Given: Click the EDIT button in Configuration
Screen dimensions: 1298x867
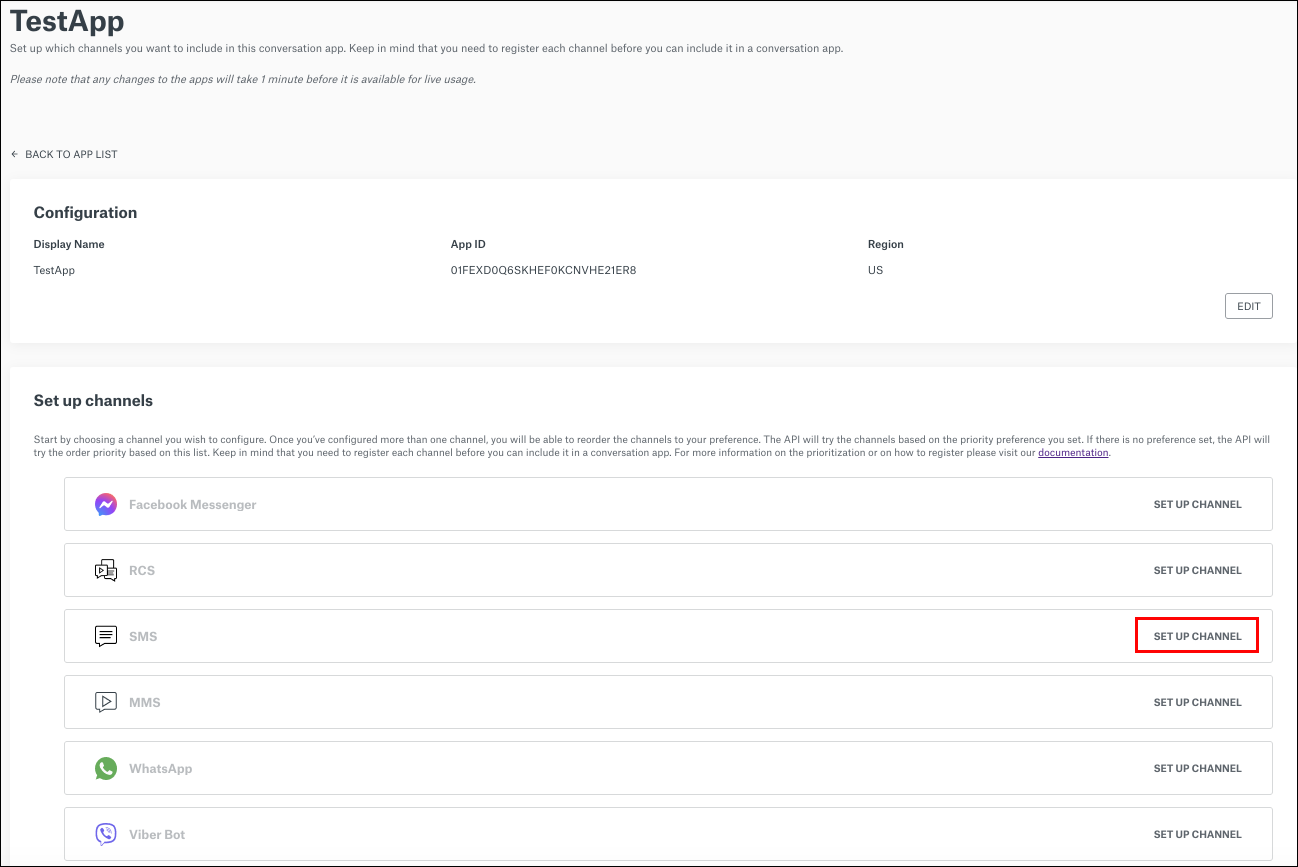Looking at the screenshot, I should (x=1248, y=306).
